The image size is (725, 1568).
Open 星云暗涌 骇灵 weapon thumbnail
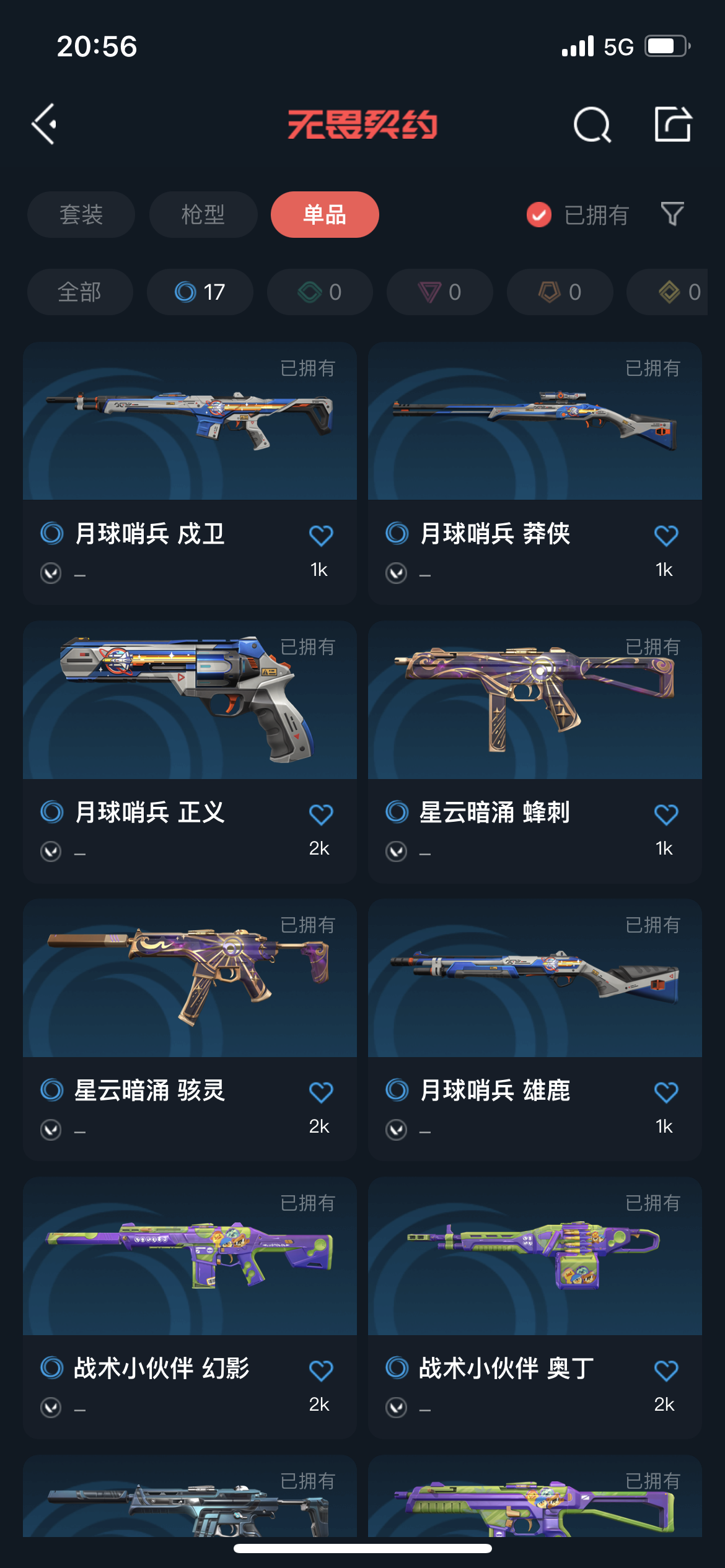click(x=190, y=978)
